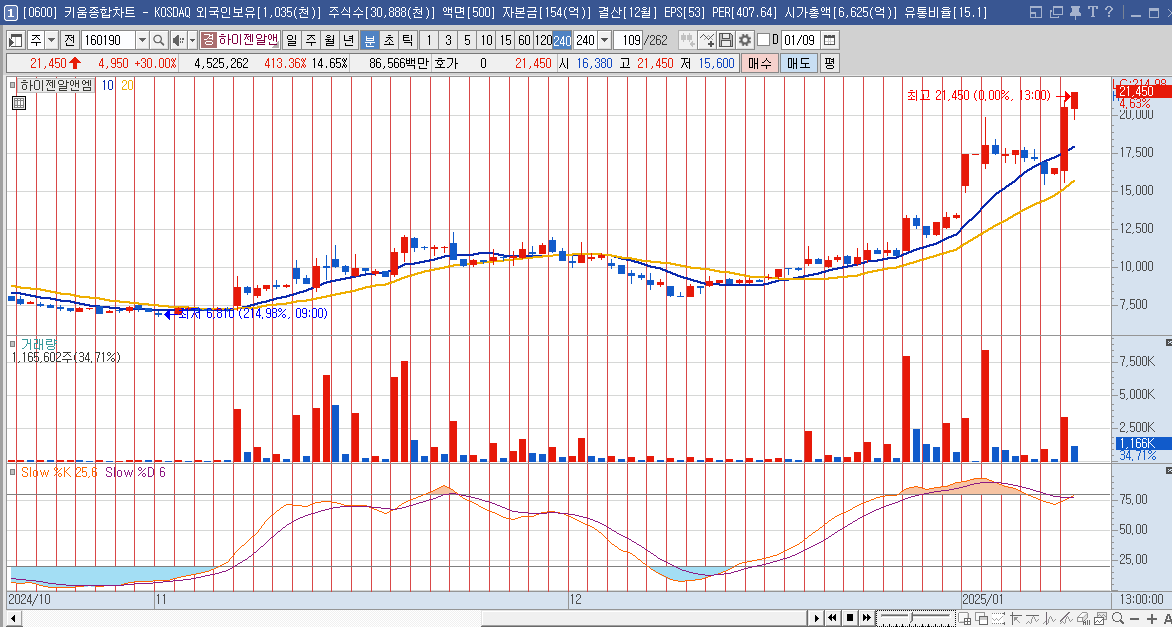
Task: Select the 10 minute interval
Action: [x=486, y=40]
